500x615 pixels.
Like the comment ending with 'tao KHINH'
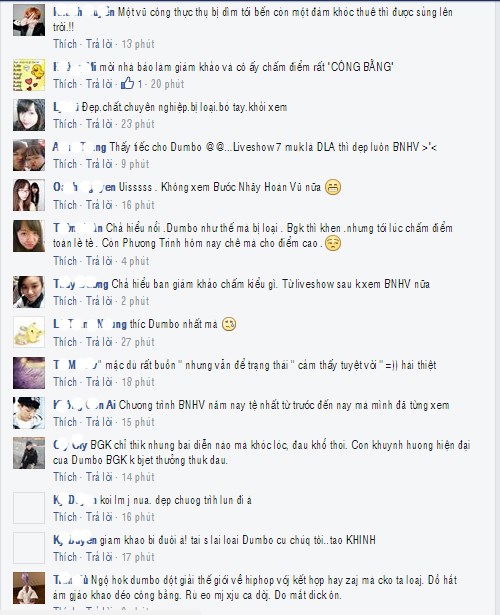click(x=65, y=557)
